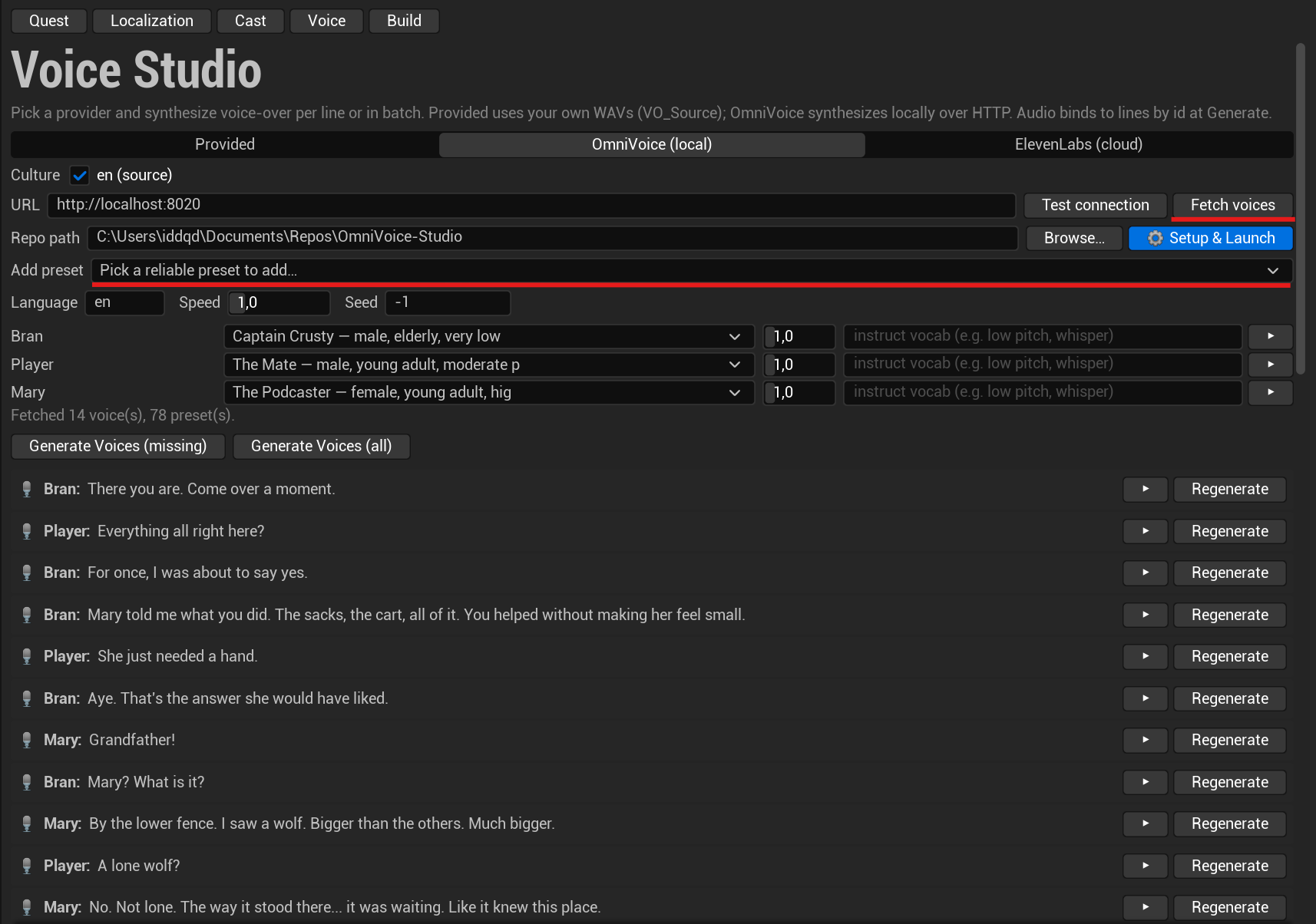Open the Voice tab

click(326, 21)
